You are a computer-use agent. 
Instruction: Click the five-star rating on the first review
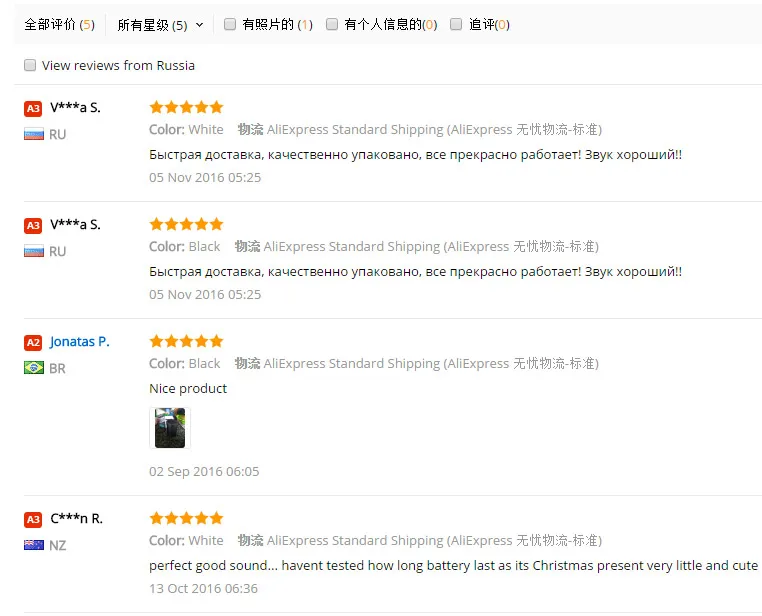[x=186, y=107]
